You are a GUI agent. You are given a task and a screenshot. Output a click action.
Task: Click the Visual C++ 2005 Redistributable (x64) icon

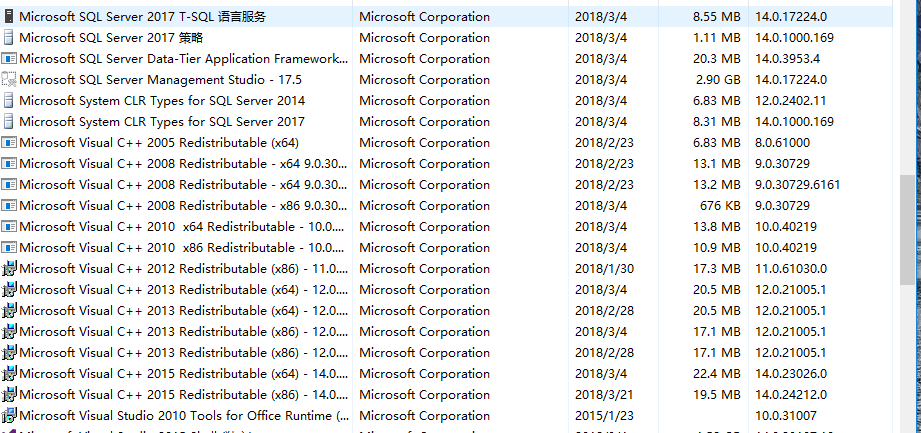point(9,143)
